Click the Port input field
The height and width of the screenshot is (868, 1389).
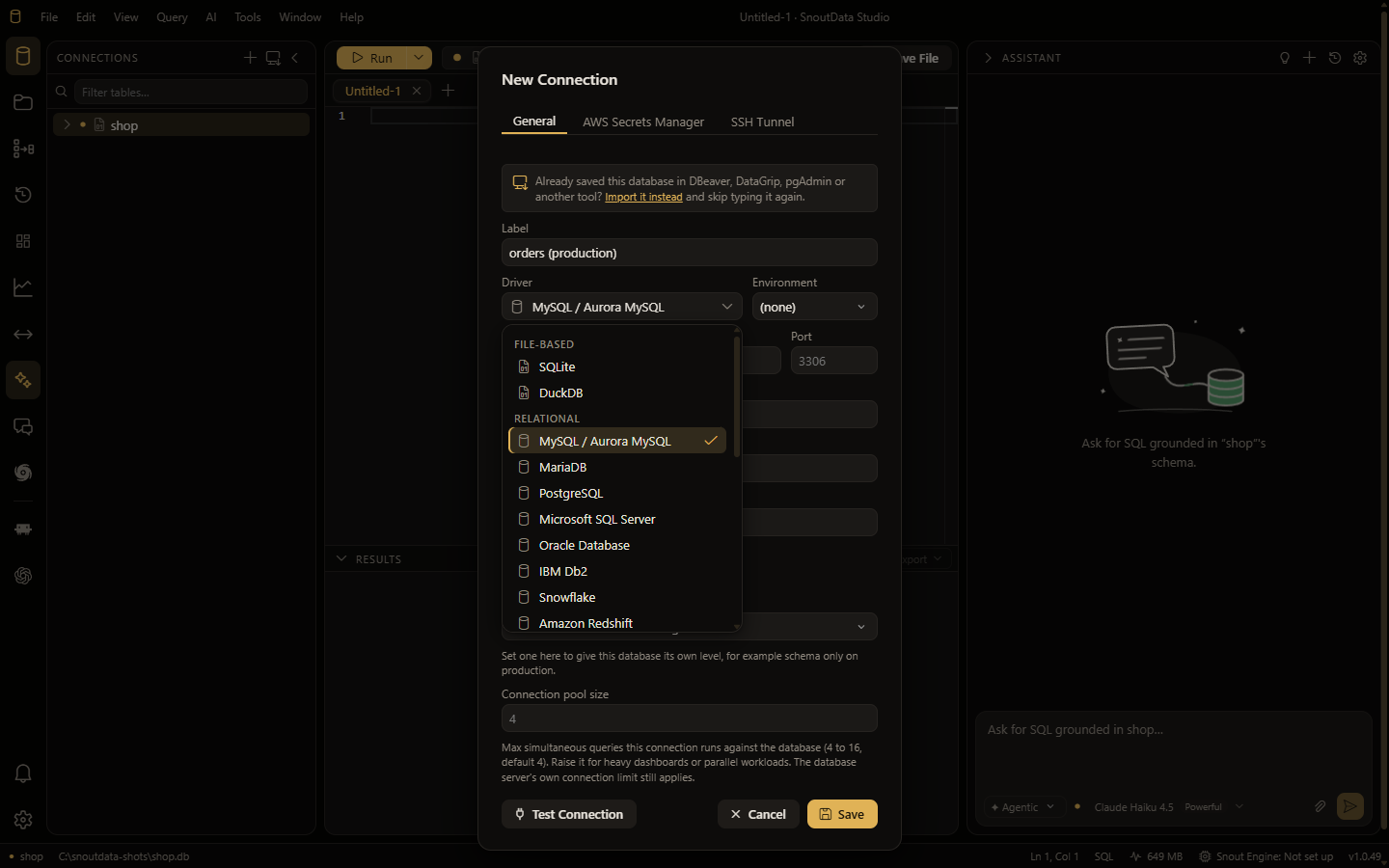tap(834, 361)
